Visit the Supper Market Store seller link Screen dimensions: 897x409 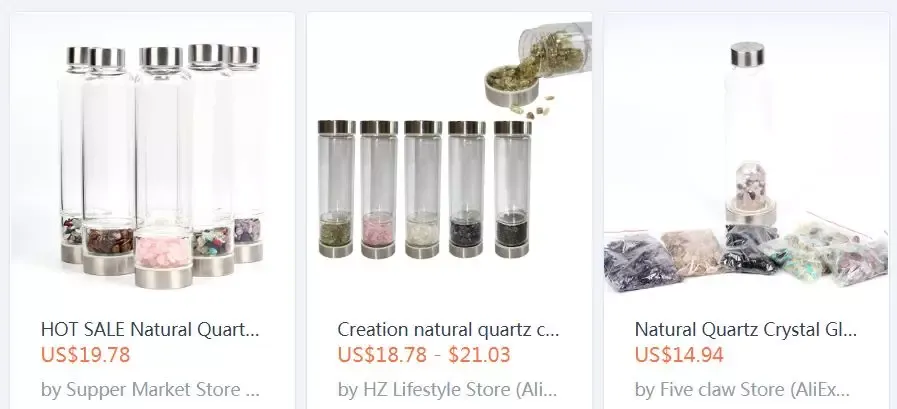tap(150, 390)
